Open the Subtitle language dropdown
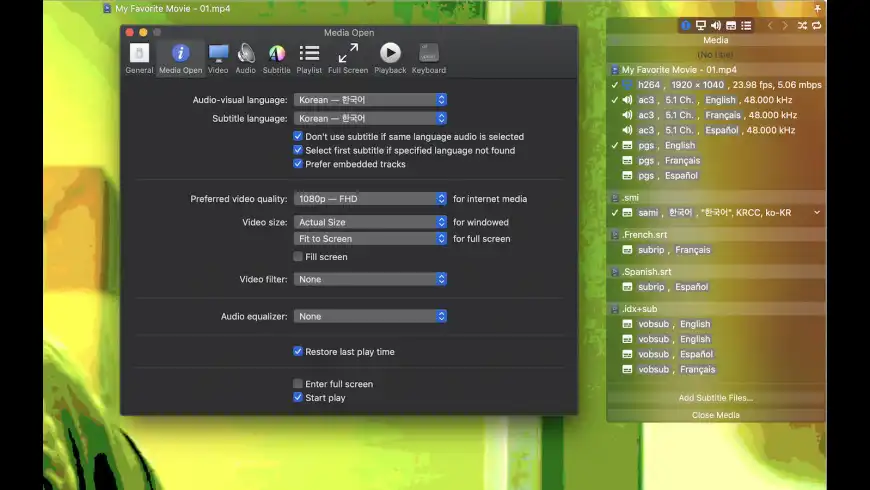 click(370, 118)
